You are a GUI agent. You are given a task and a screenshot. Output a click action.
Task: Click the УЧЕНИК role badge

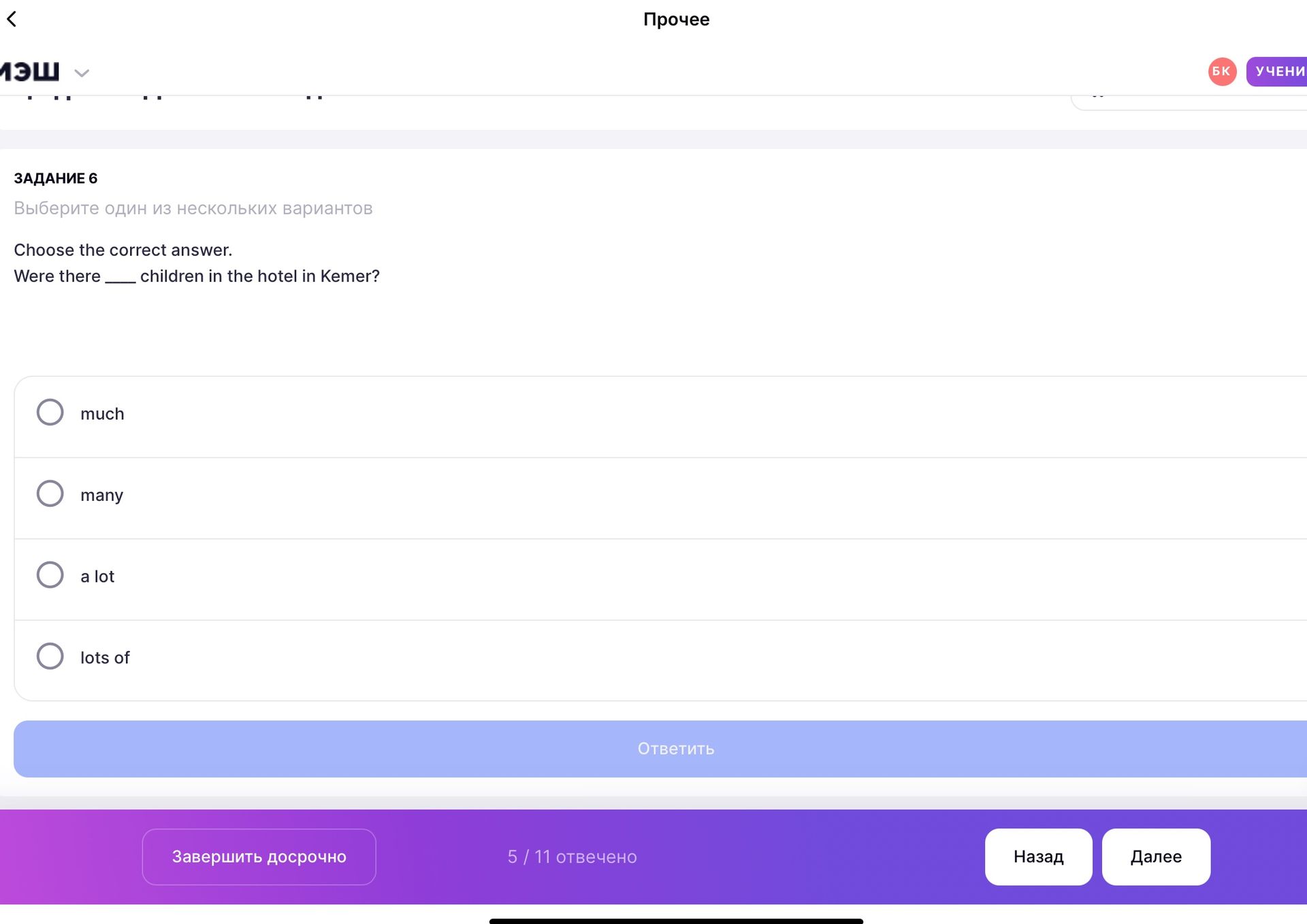1277,71
